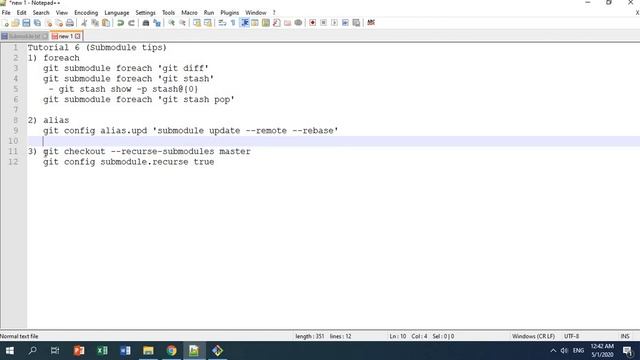This screenshot has height=360, width=640.
Task: Click the line 'git config submodule.recurse true'
Action: [x=129, y=162]
